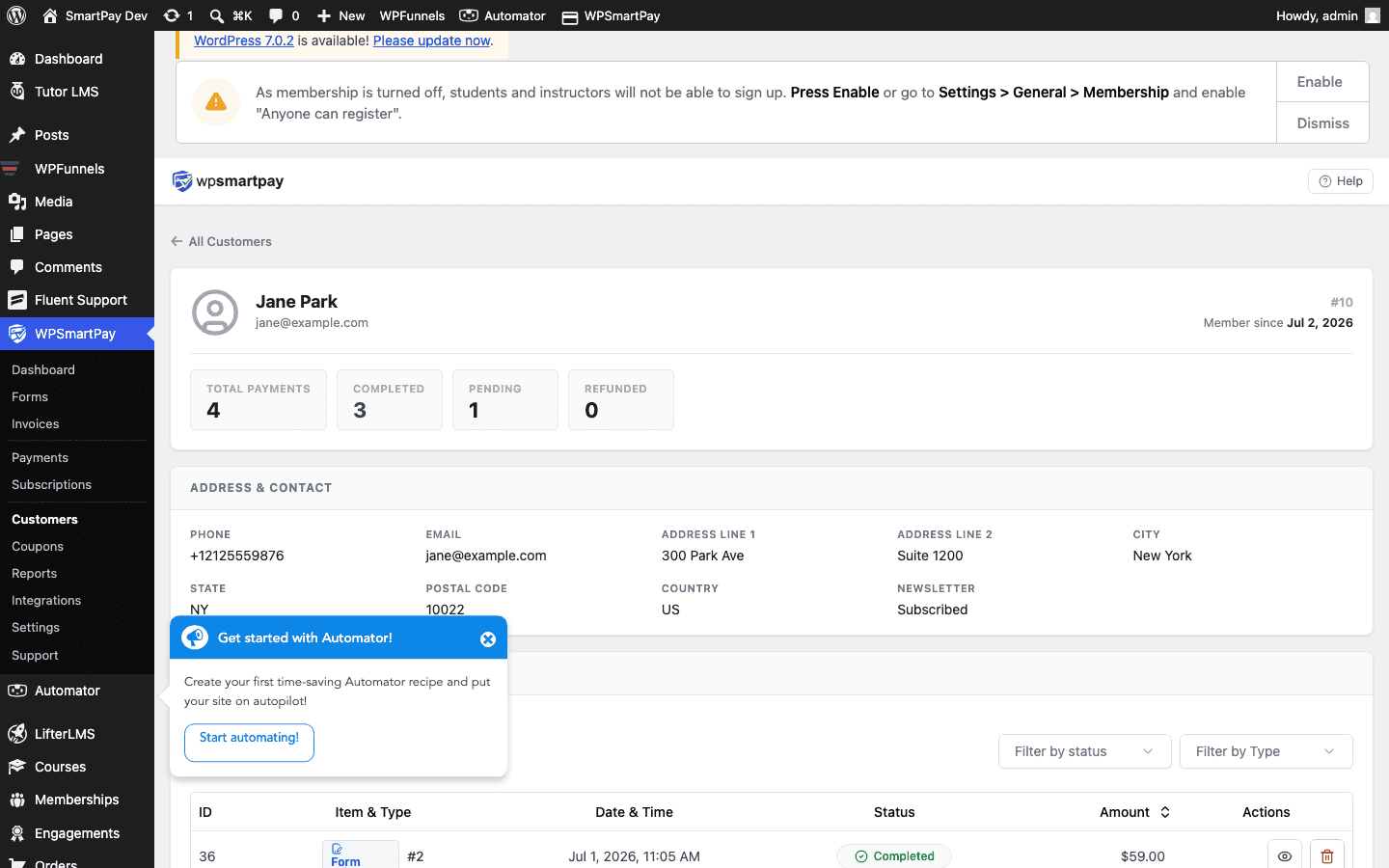
Task: Open Memberships in the sidebar
Action: point(77,800)
